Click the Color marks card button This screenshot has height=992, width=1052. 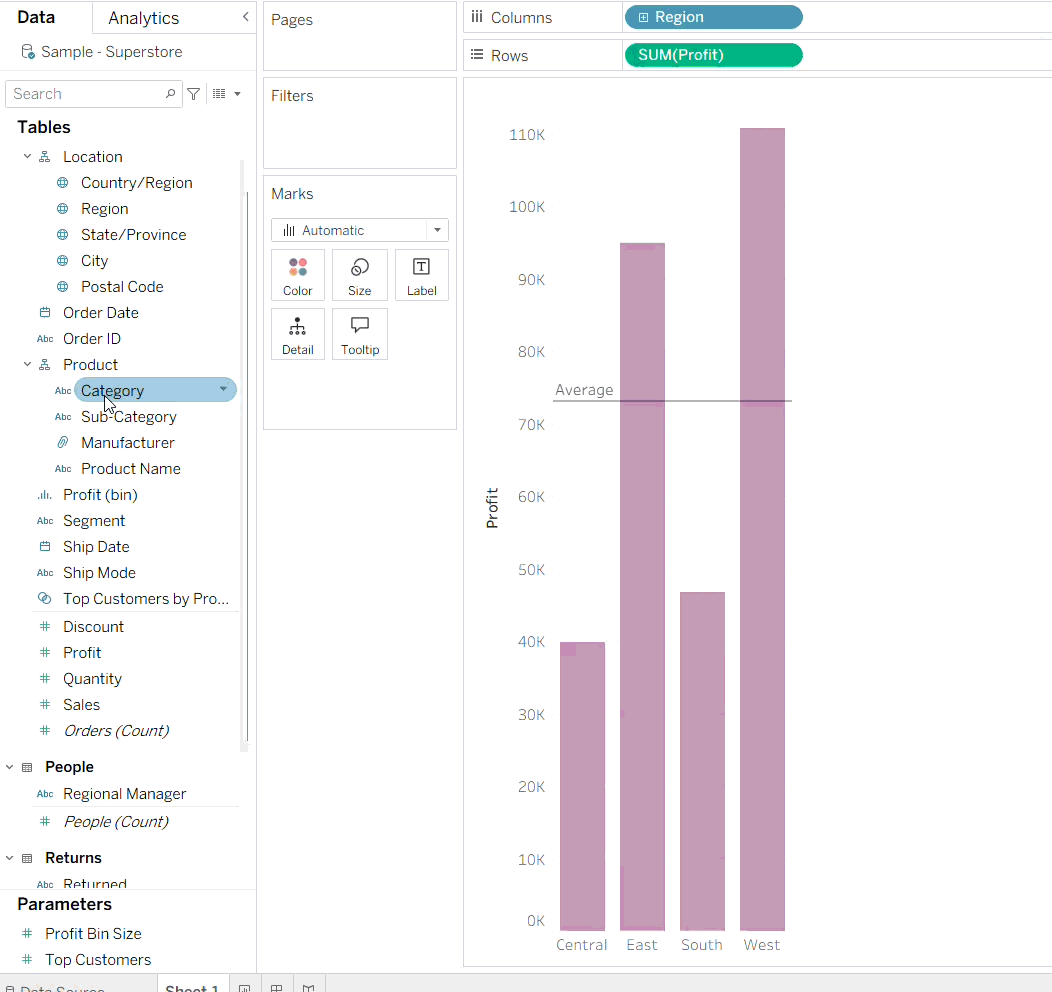(x=298, y=275)
